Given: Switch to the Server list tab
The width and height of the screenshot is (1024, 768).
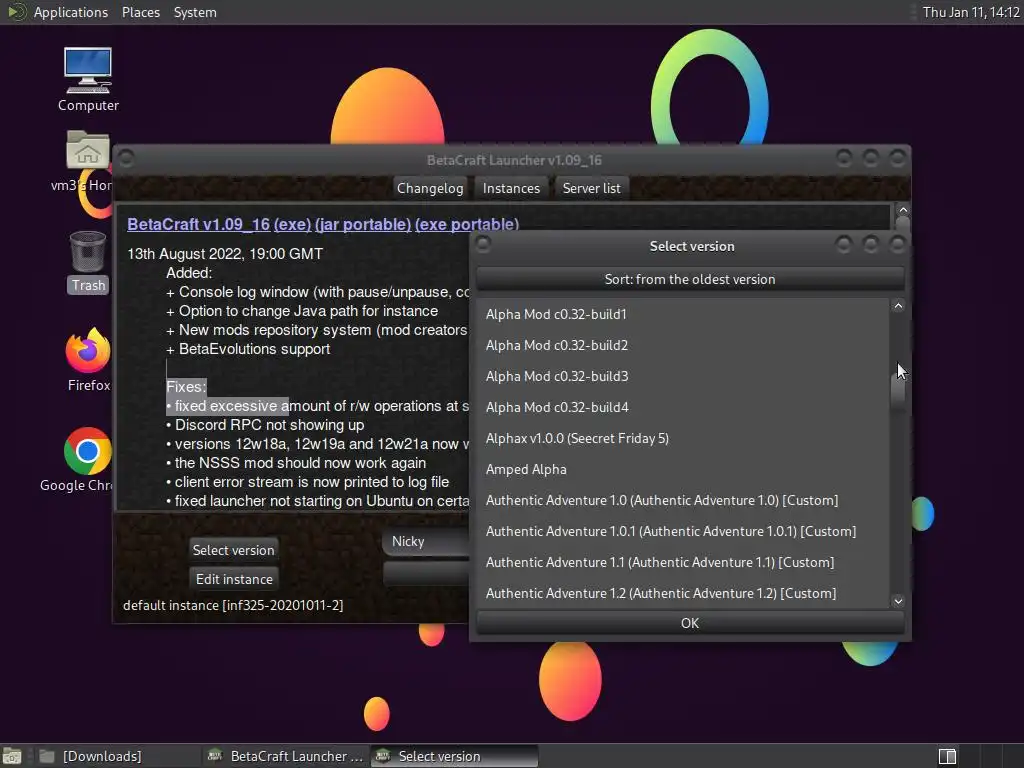Looking at the screenshot, I should pos(592,188).
